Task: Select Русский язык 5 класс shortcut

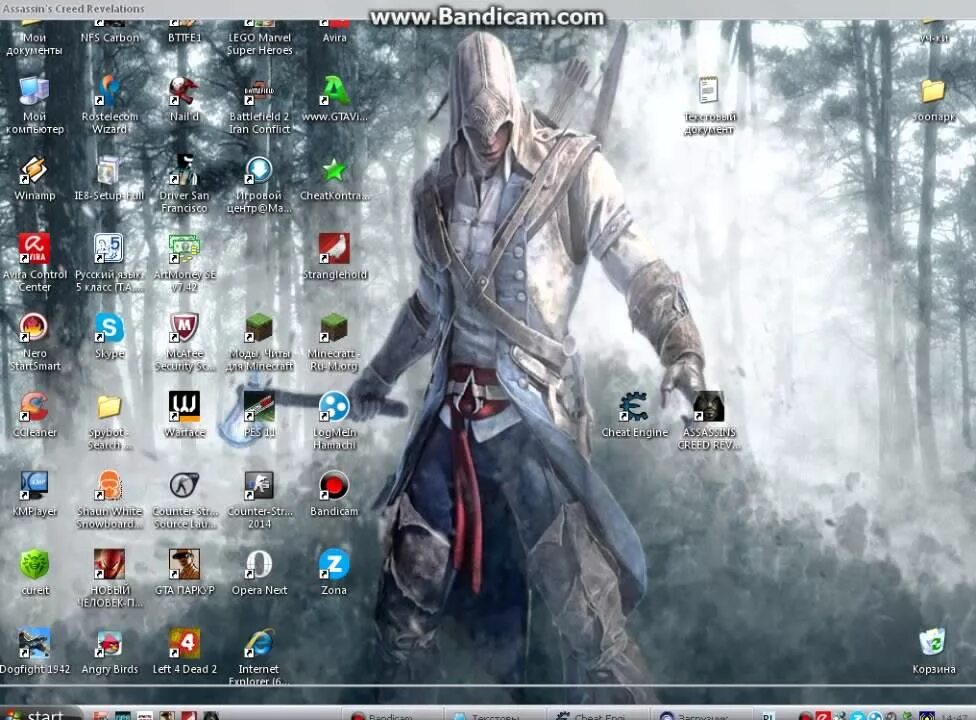Action: pos(110,249)
